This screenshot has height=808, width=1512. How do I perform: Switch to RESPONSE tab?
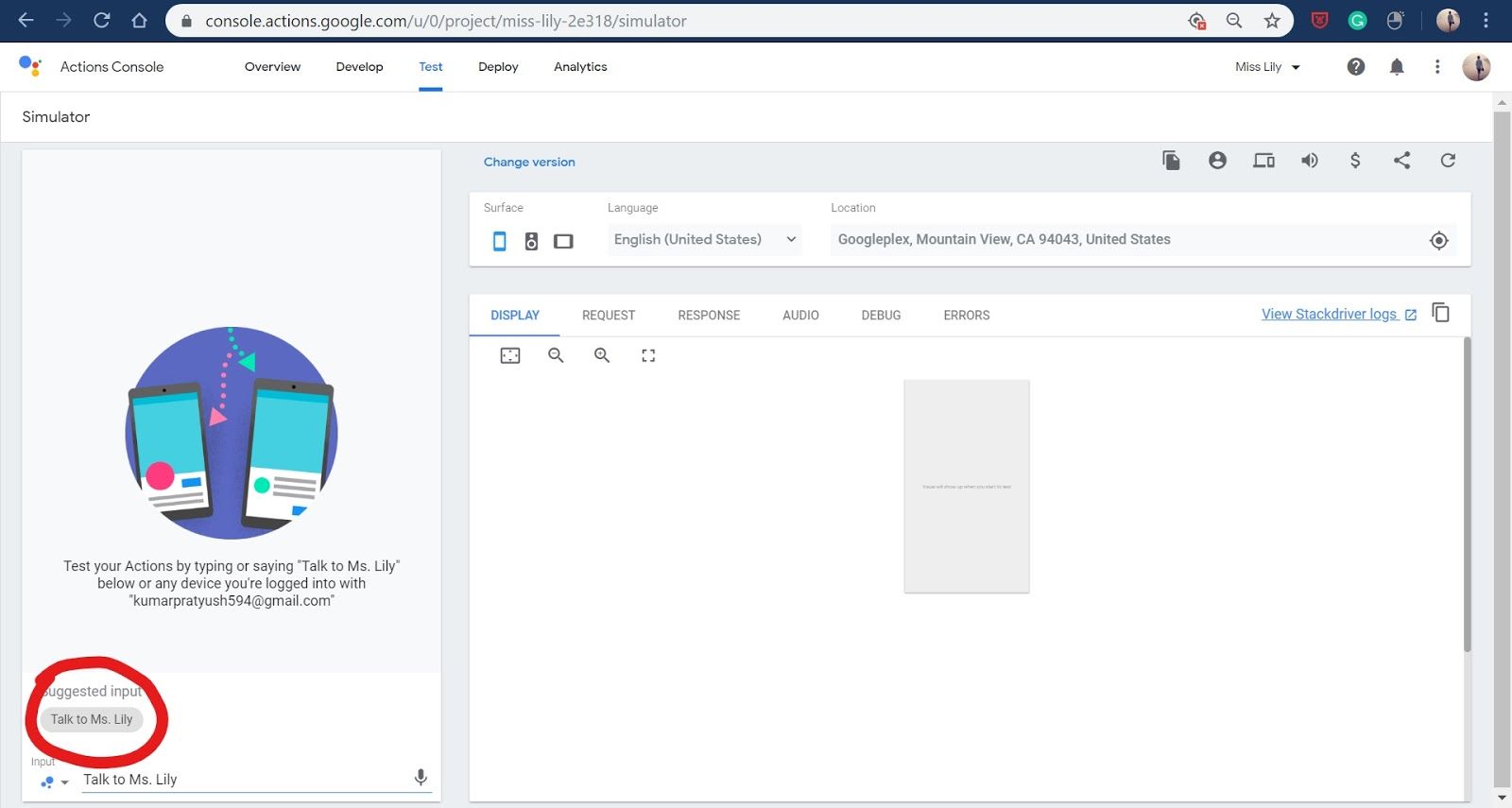pyautogui.click(x=709, y=316)
